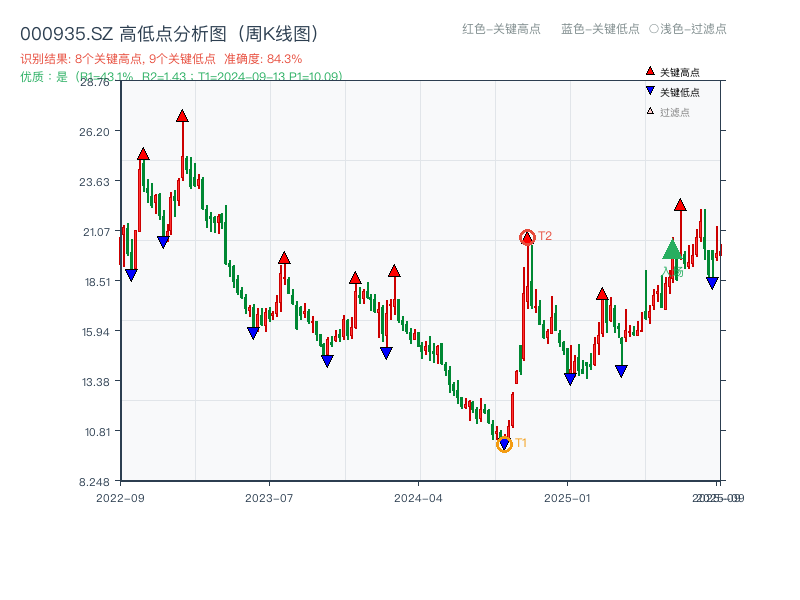Click the 8.248 y-axis label
800x600 pixels.
(x=94, y=482)
